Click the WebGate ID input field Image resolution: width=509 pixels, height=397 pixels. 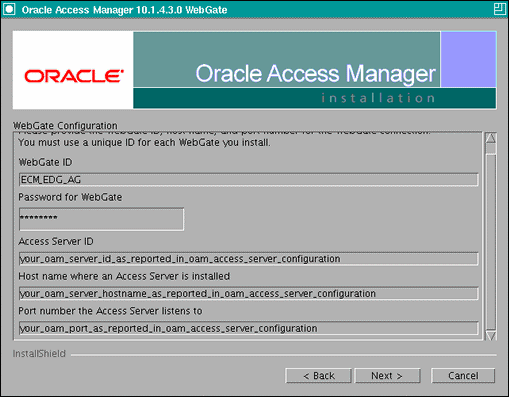(x=249, y=180)
